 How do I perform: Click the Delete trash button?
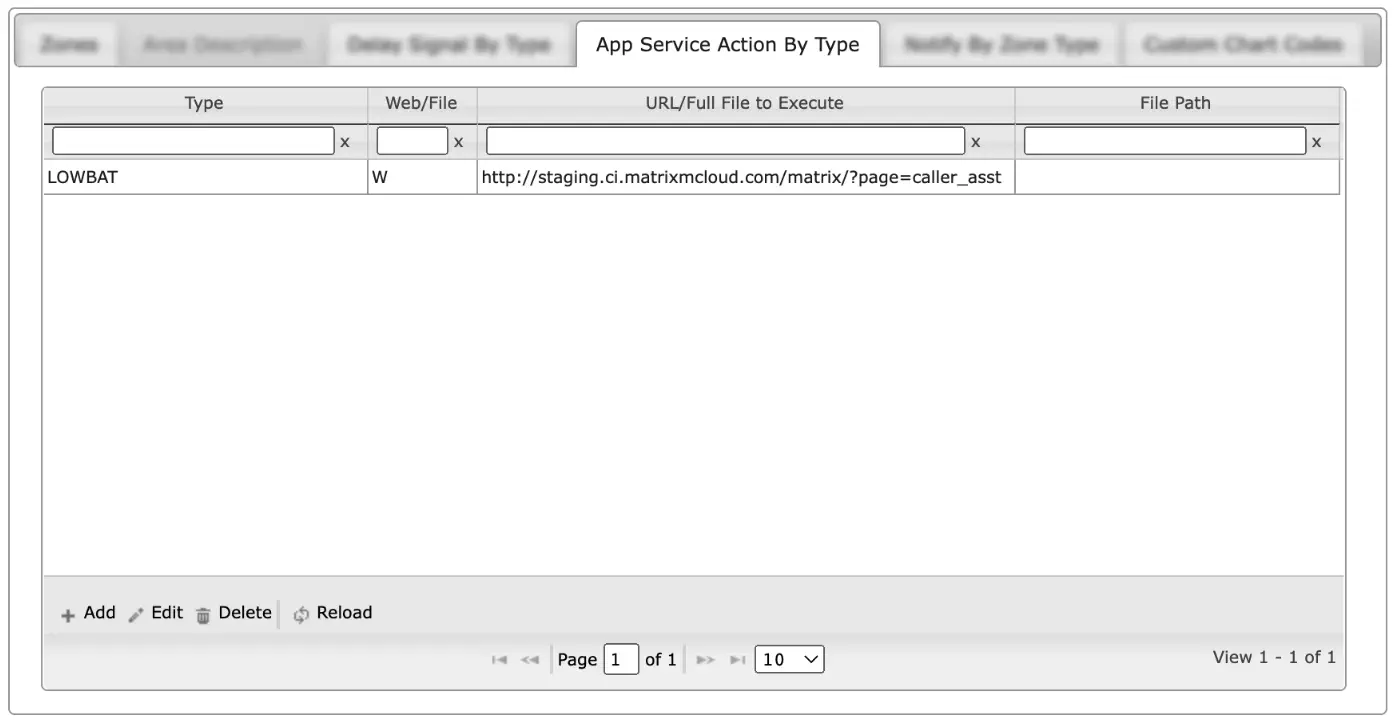click(233, 613)
